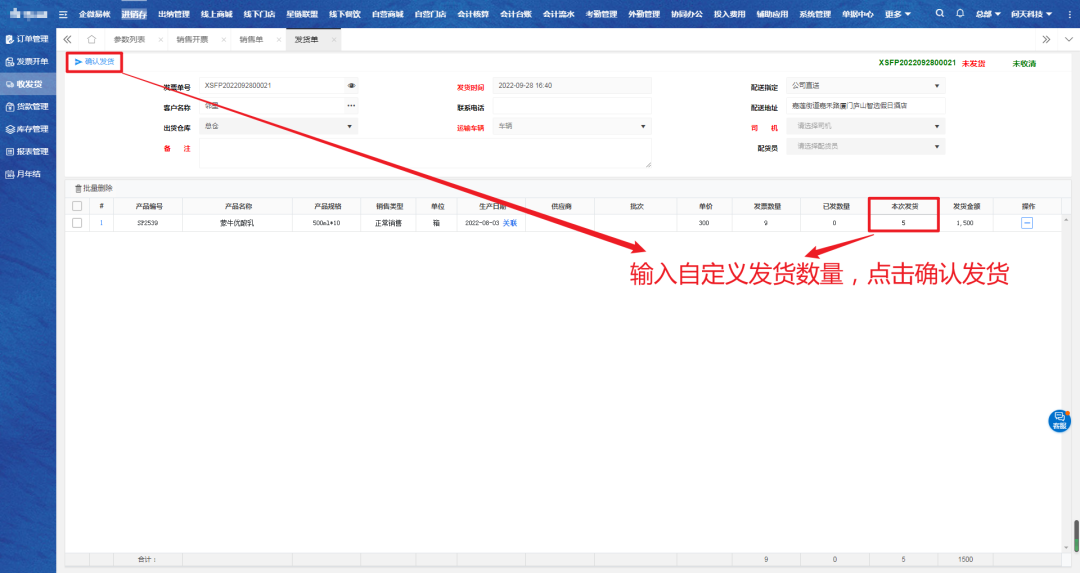
Task: Expand the 出货仓库 warehouse dropdown
Action: (x=350, y=127)
